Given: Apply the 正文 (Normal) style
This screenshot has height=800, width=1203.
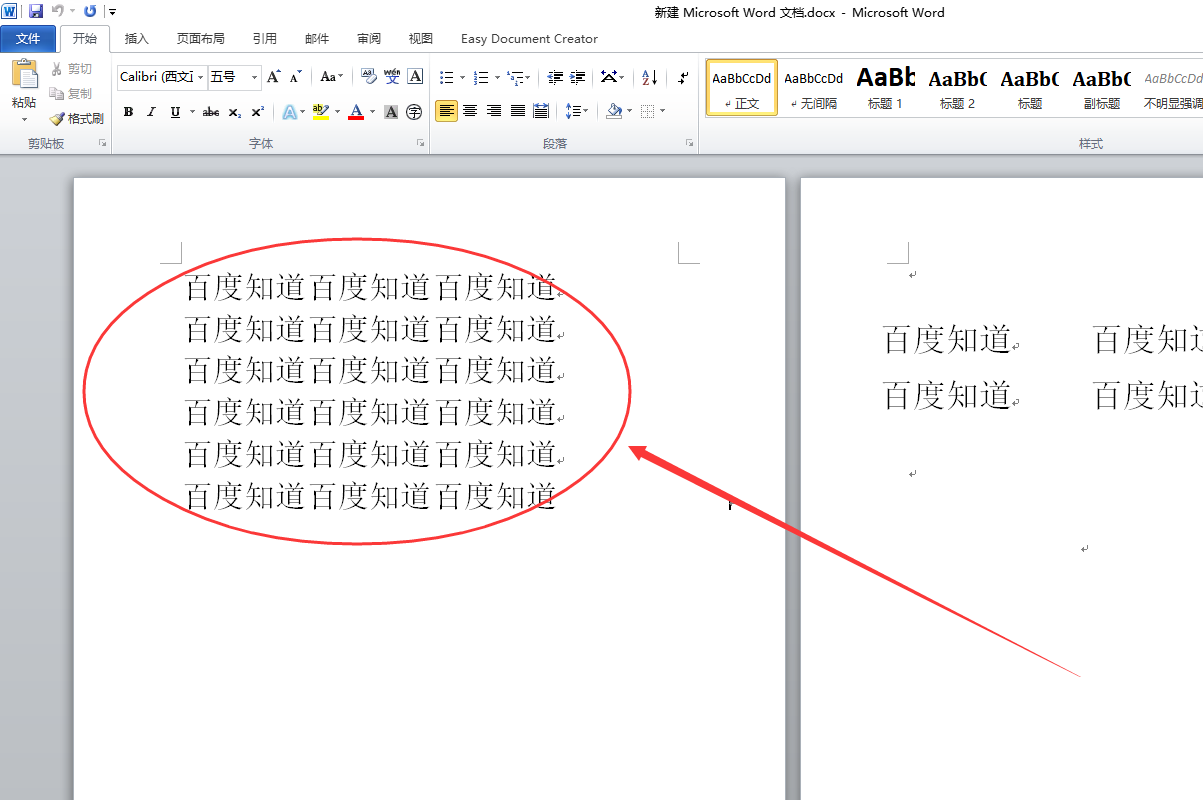Looking at the screenshot, I should [x=742, y=88].
